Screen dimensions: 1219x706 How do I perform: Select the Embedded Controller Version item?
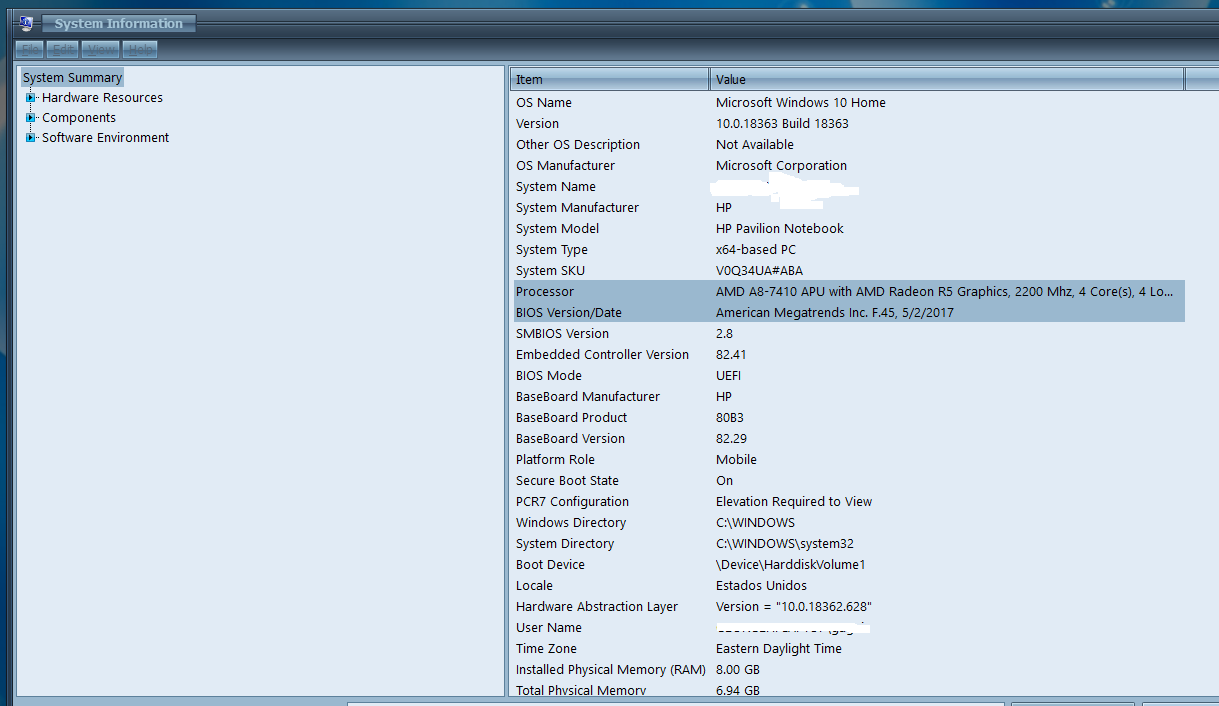click(x=602, y=355)
